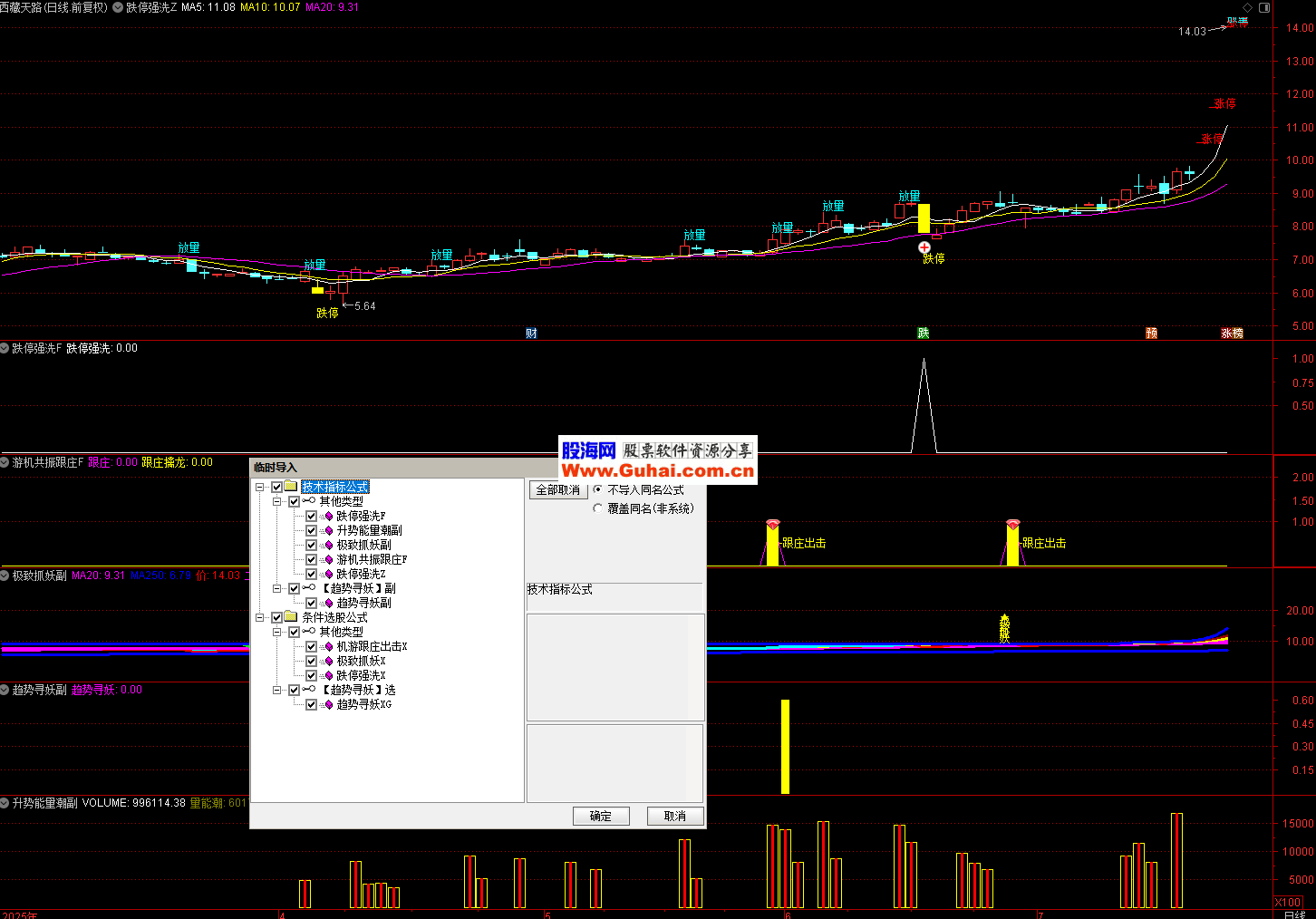
Task: Click the key icon of 【趋势寻妖】副 group
Action: [309, 588]
